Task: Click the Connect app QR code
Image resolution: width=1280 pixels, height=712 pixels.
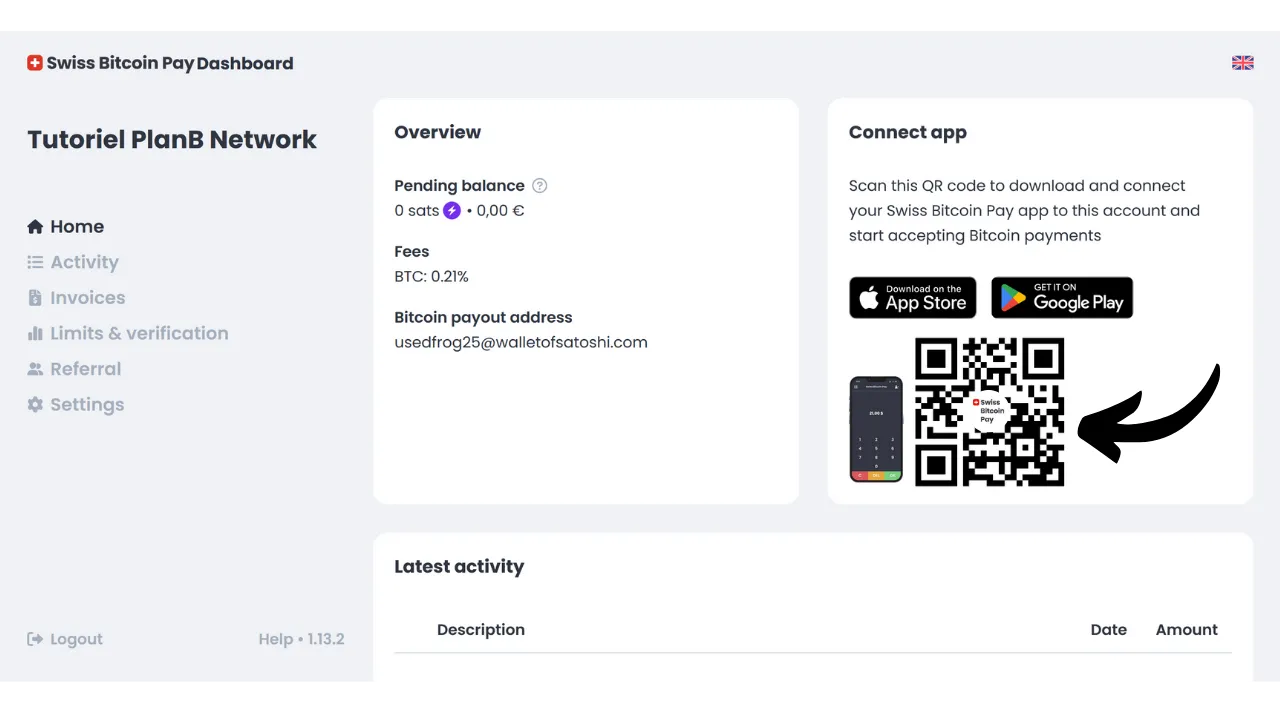Action: pos(989,412)
